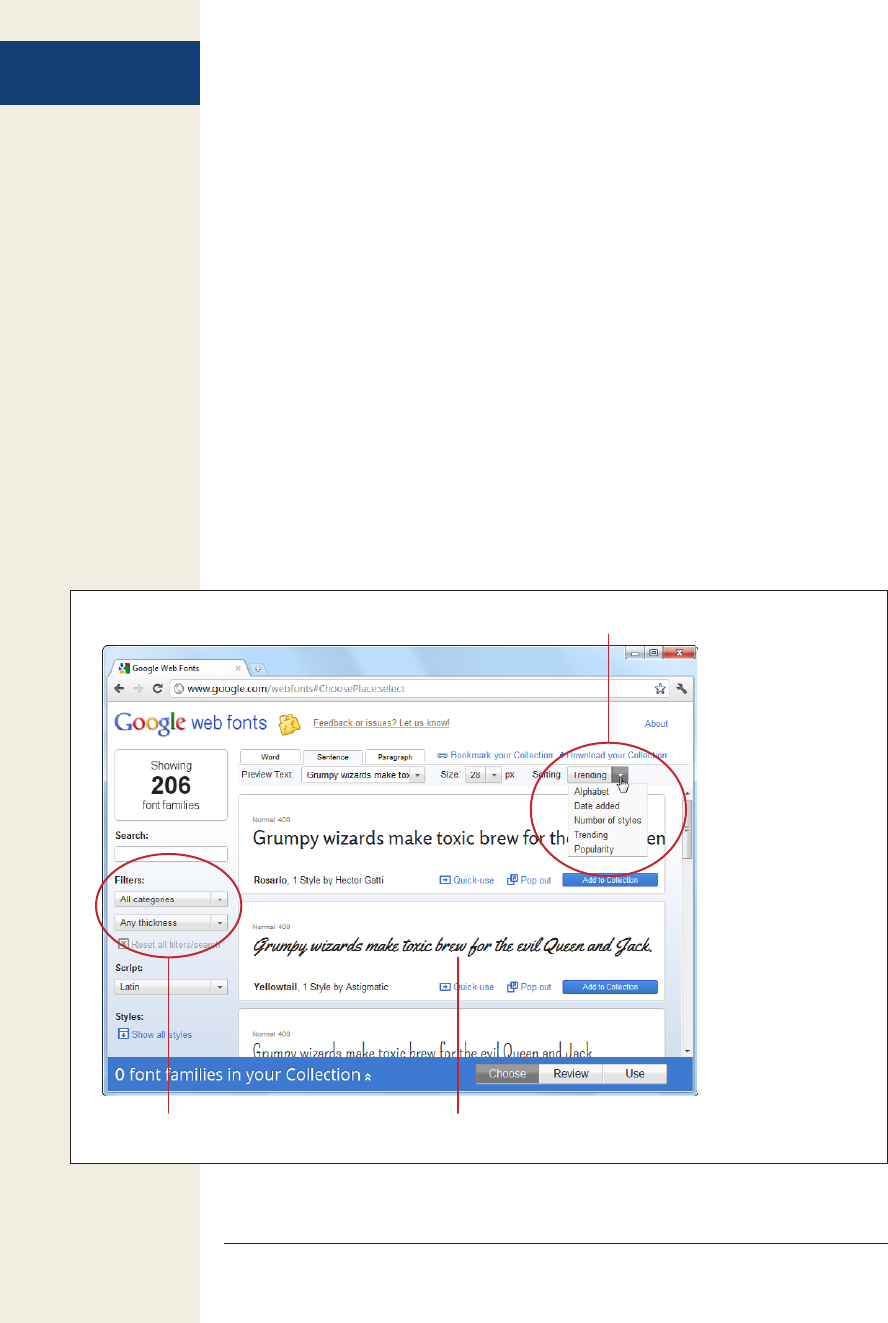
Task: Click the Yellowtail font name
Action: tap(276, 987)
